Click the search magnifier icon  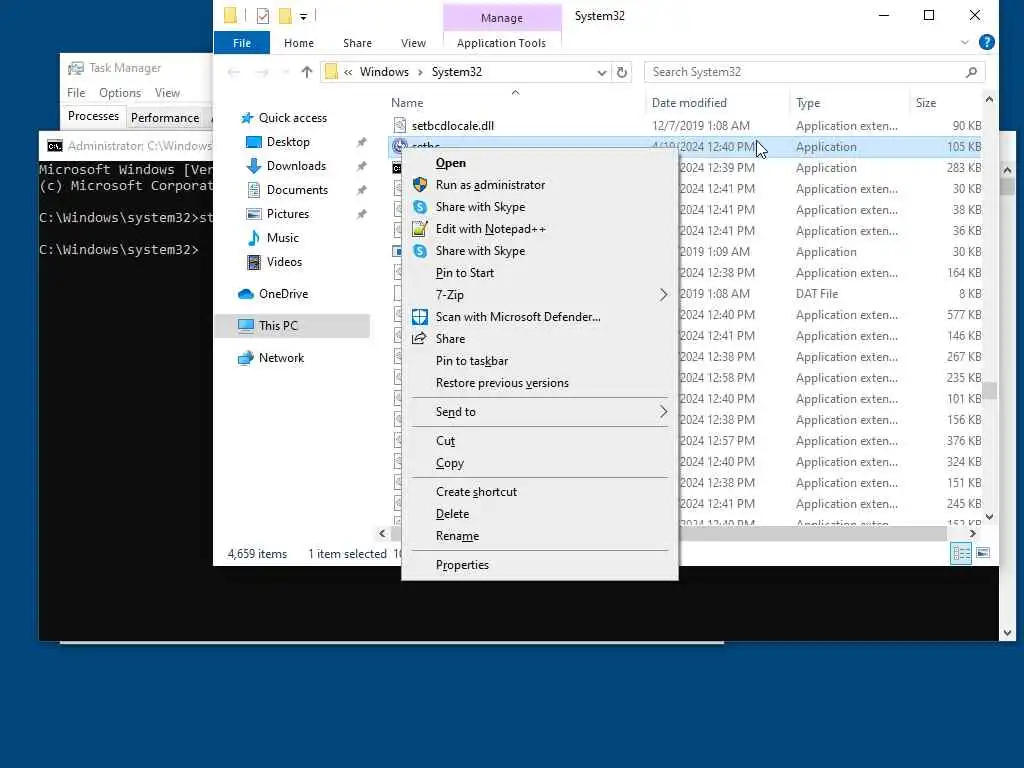coord(971,72)
